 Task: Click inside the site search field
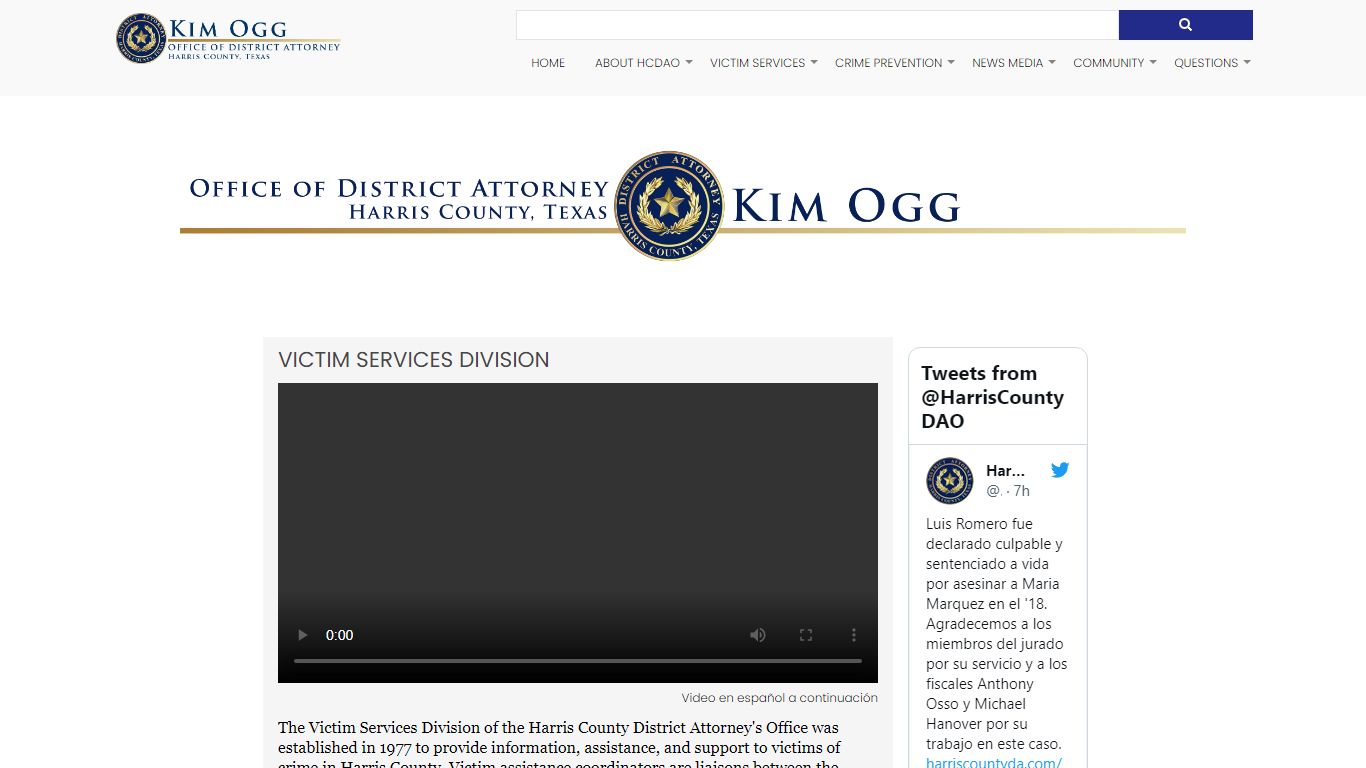coord(817,25)
